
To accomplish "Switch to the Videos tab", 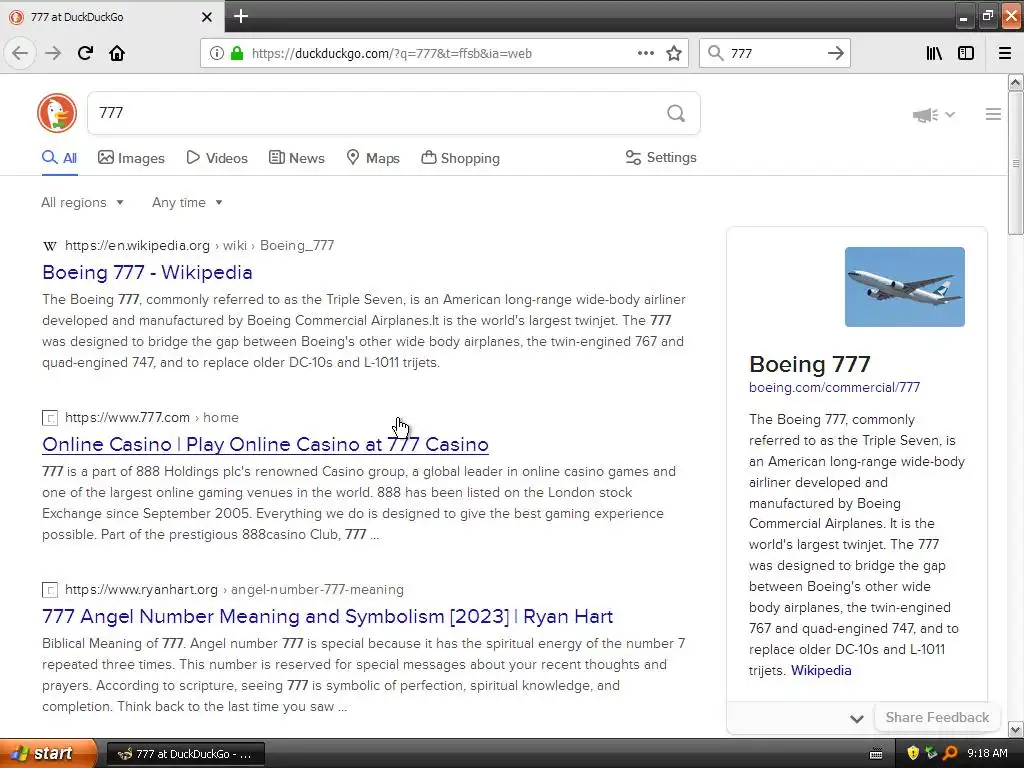I will click(217, 158).
